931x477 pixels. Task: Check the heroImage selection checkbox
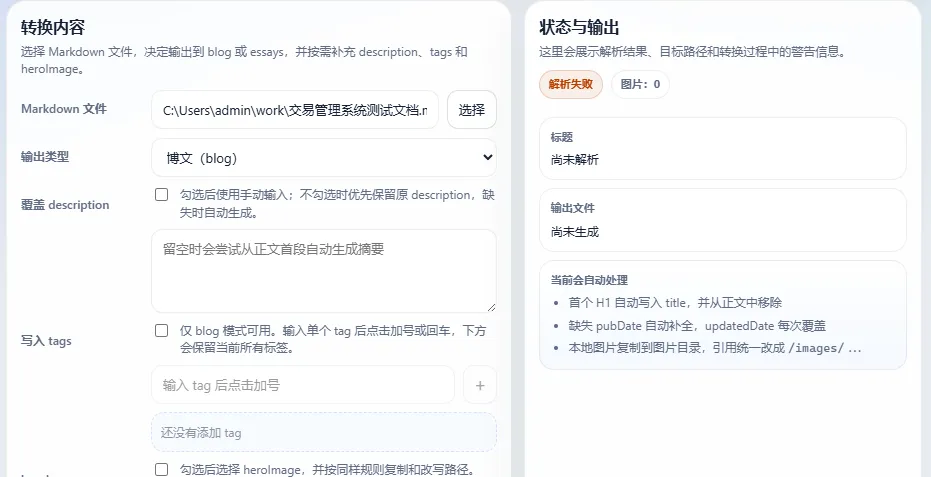[161, 469]
